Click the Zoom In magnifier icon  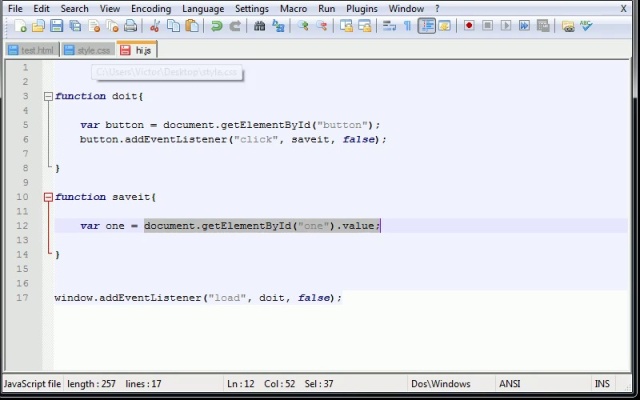click(303, 26)
